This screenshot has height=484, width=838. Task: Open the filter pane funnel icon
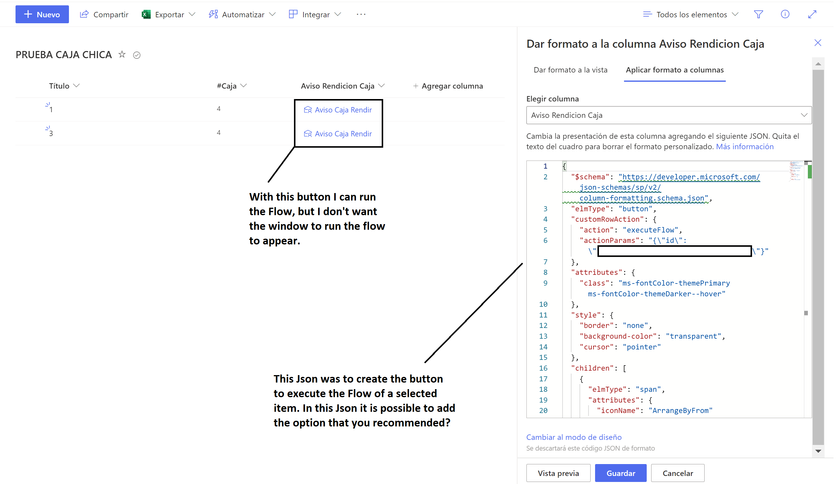(758, 14)
